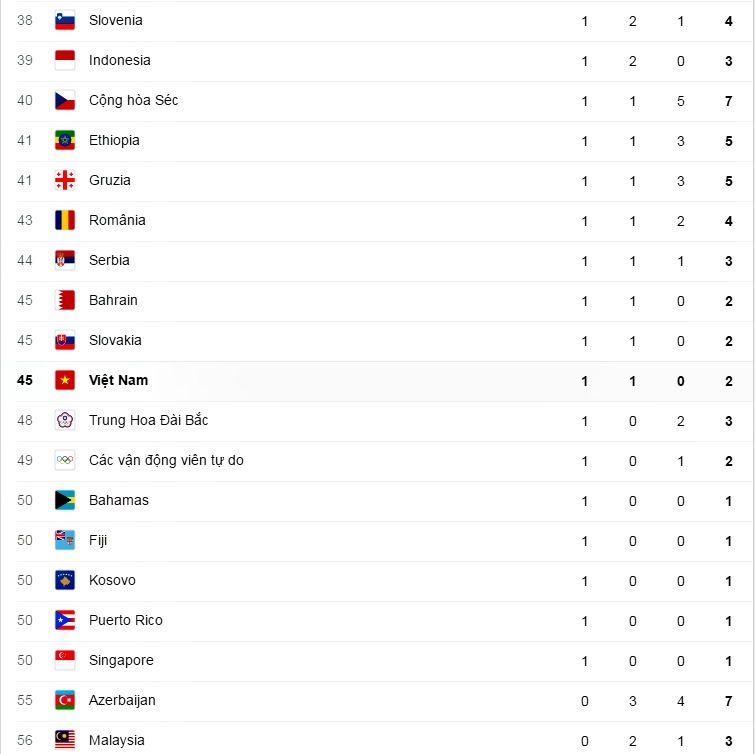This screenshot has height=754, width=755.
Task: Click the Kosovo flag icon
Action: click(x=65, y=580)
